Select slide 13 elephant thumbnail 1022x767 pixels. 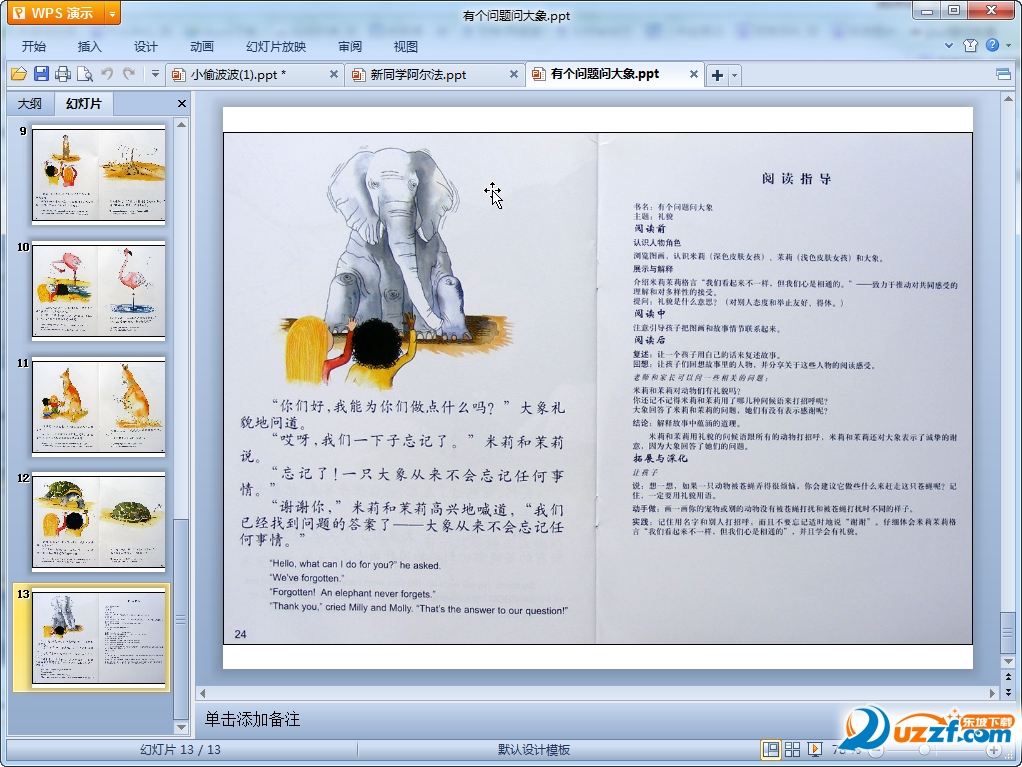[98, 637]
